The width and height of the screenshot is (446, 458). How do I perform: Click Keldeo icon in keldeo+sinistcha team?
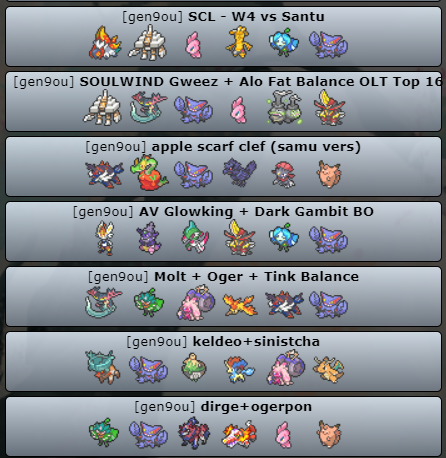click(x=239, y=369)
